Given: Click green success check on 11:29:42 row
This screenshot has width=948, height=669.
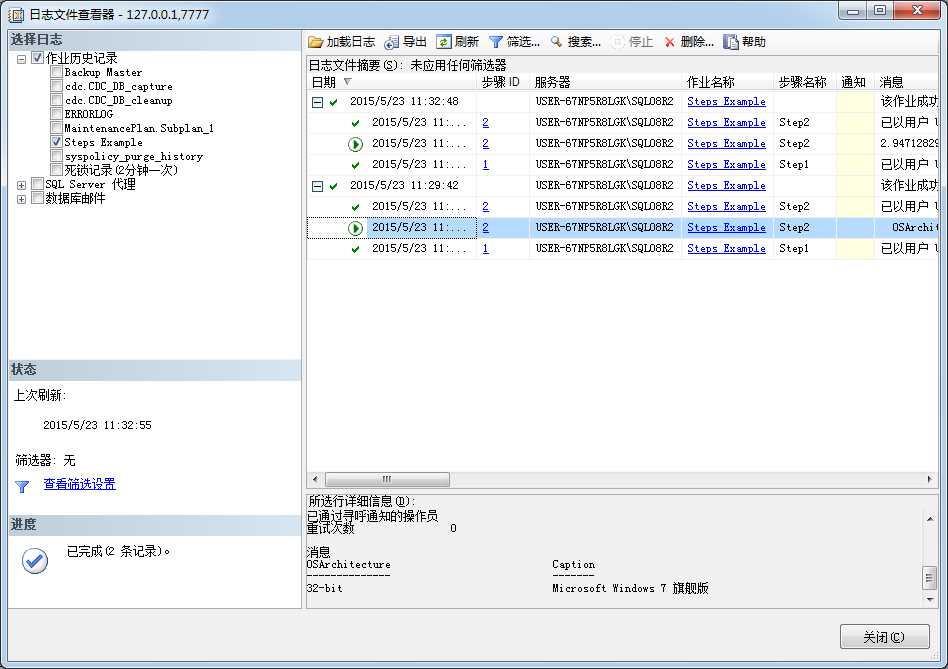Looking at the screenshot, I should [x=333, y=186].
